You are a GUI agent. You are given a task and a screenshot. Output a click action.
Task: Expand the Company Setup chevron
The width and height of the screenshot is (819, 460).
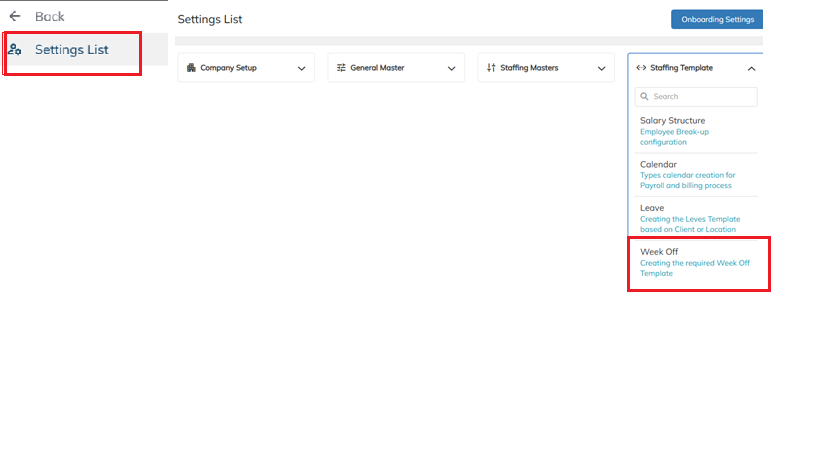pos(301,68)
